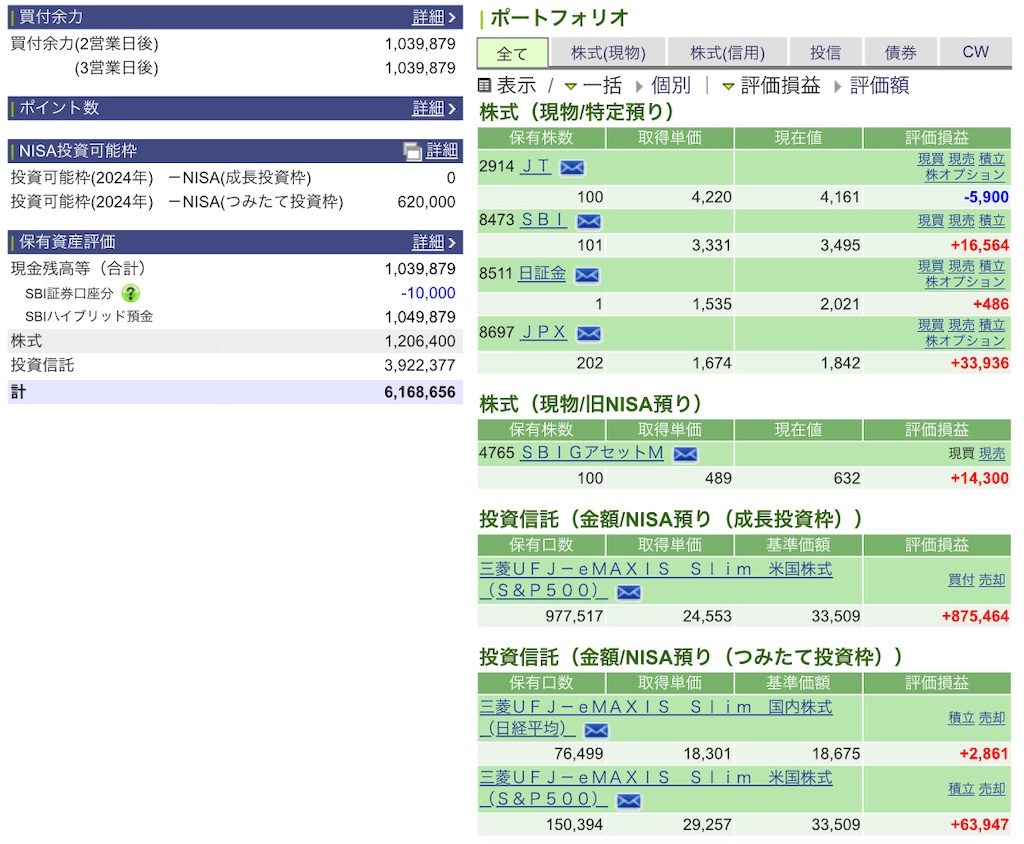Click 株オプション for JPX

point(965,340)
